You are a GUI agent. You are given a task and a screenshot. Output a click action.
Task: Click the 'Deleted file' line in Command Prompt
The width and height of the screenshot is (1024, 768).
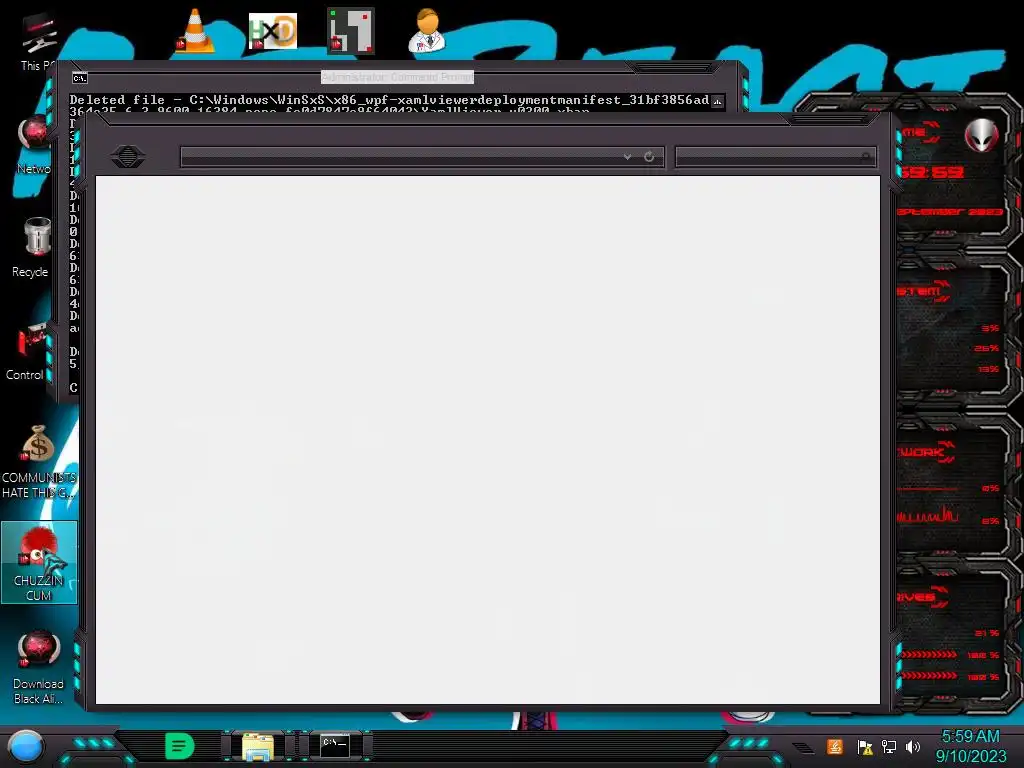pos(390,100)
